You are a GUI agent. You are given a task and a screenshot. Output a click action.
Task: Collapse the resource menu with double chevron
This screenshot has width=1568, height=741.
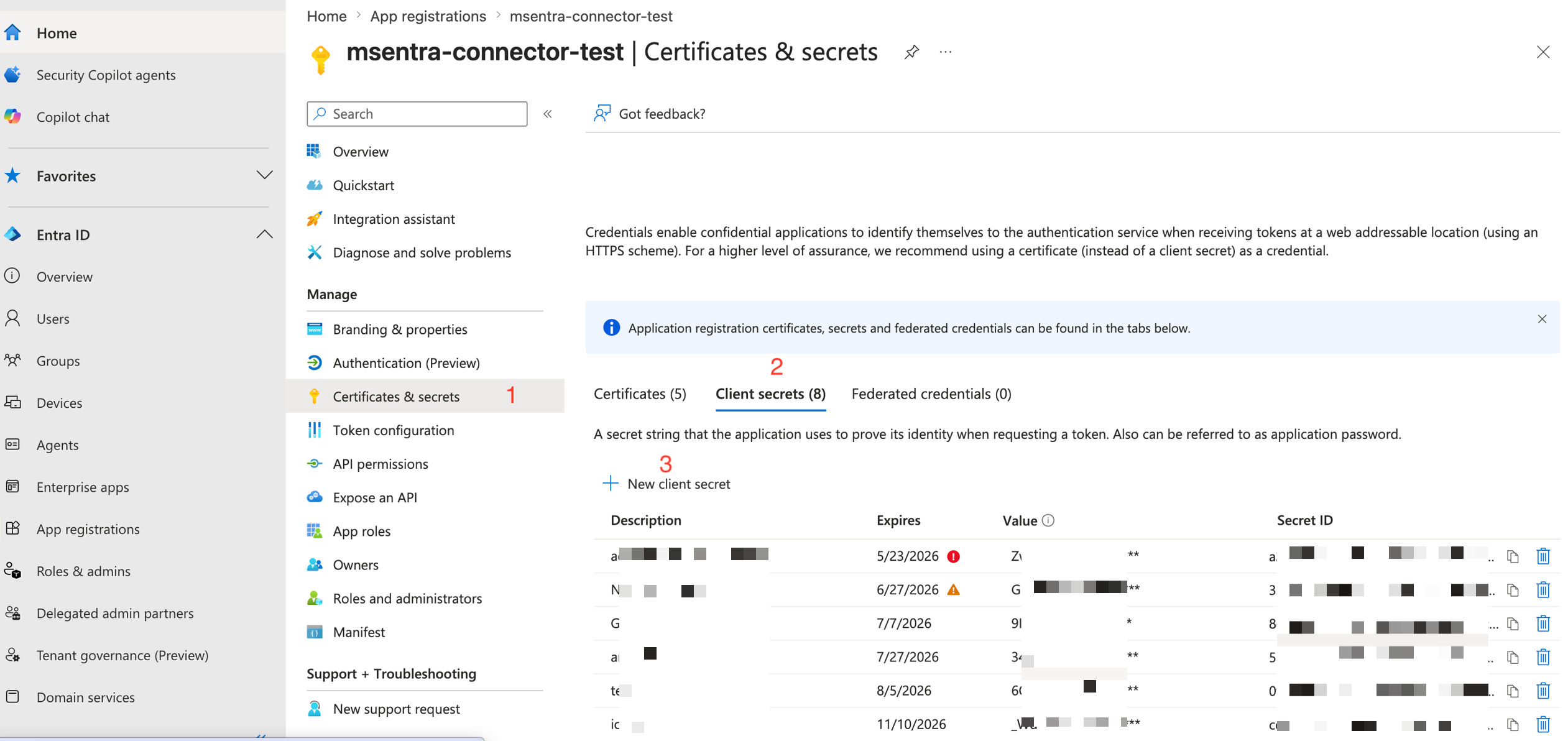coord(548,114)
